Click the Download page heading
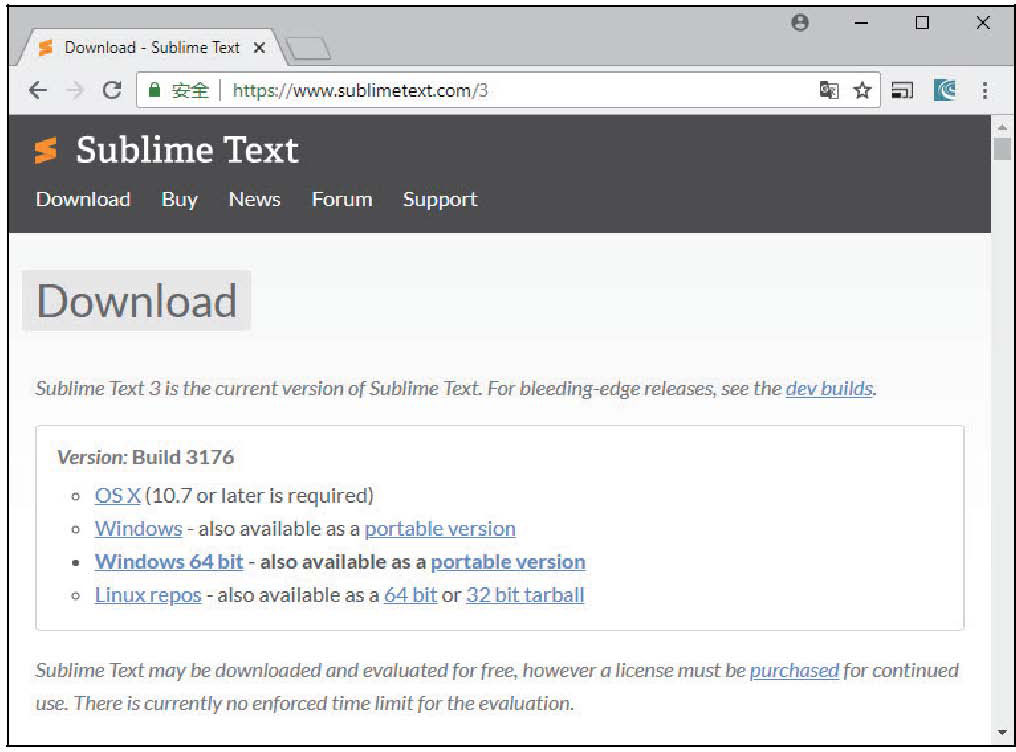This screenshot has width=1016, height=752. click(x=137, y=301)
